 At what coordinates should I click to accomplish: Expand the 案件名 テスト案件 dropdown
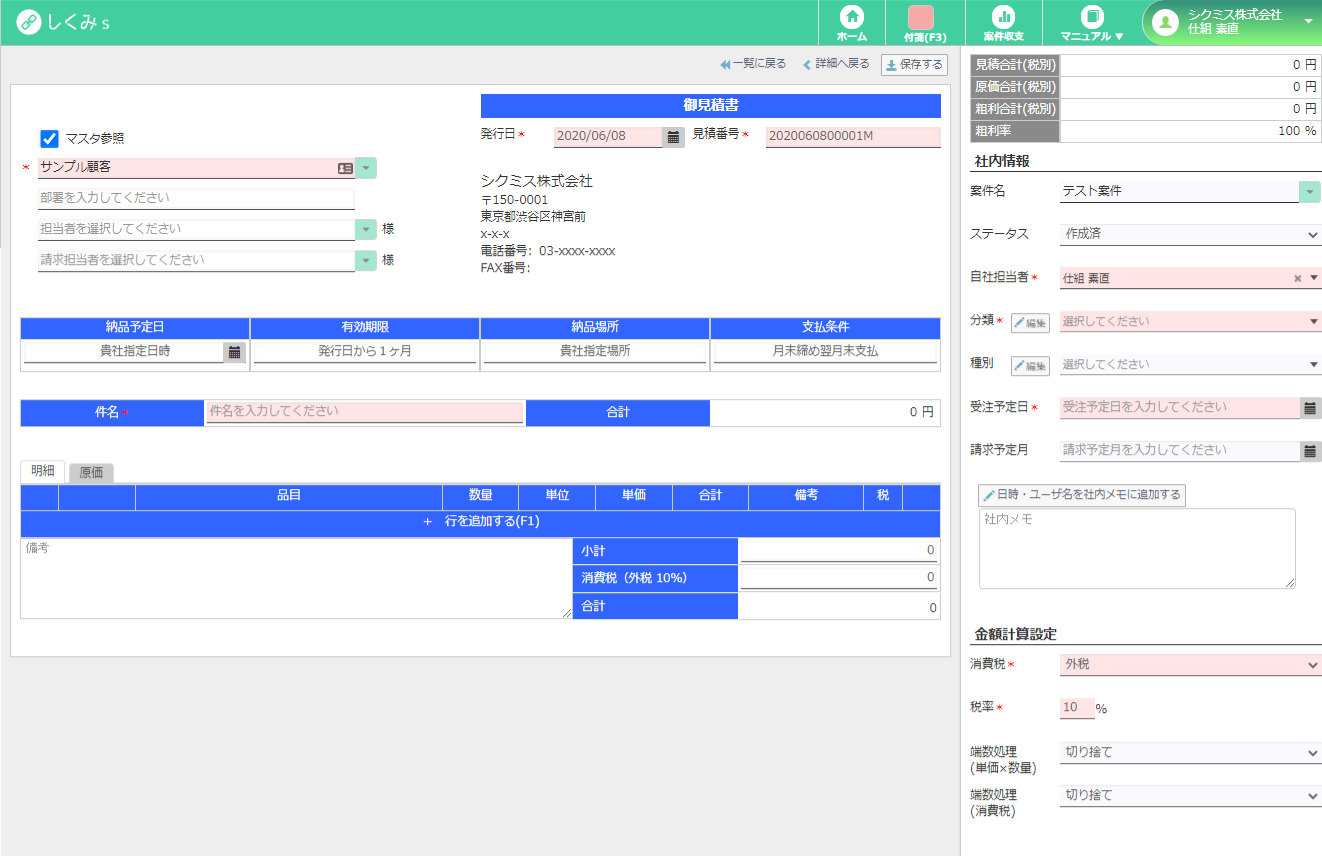[1310, 191]
